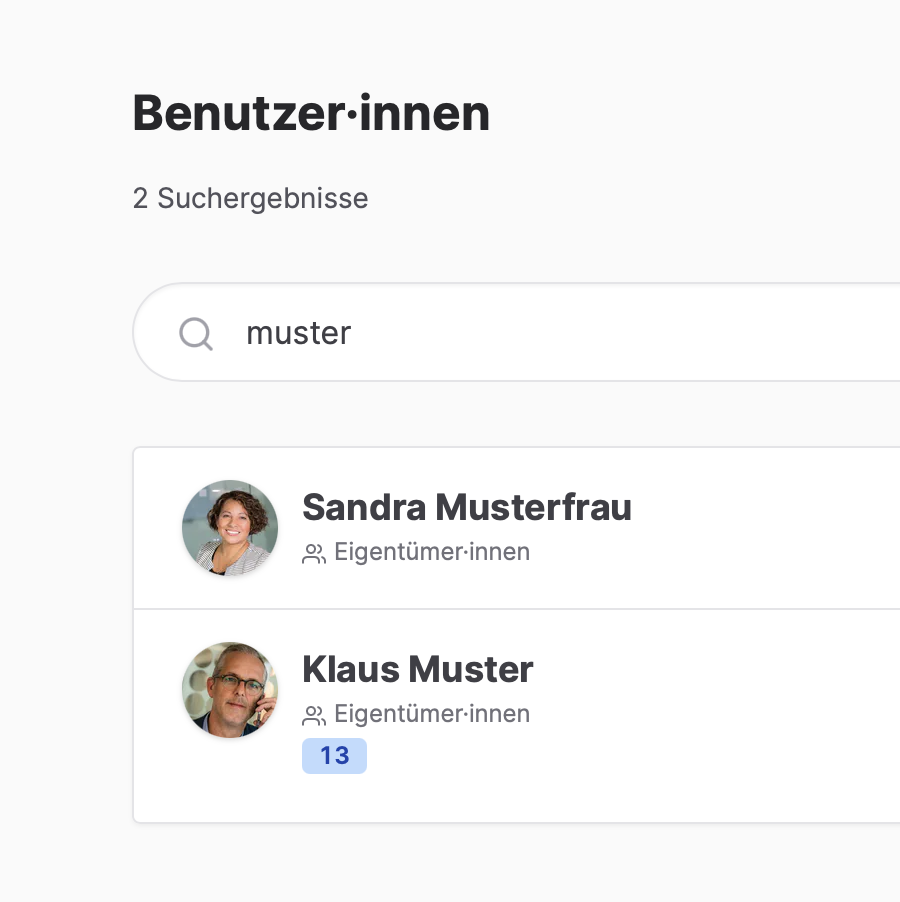Click the magnifying glass search icon
The height and width of the screenshot is (902, 900).
(x=196, y=333)
